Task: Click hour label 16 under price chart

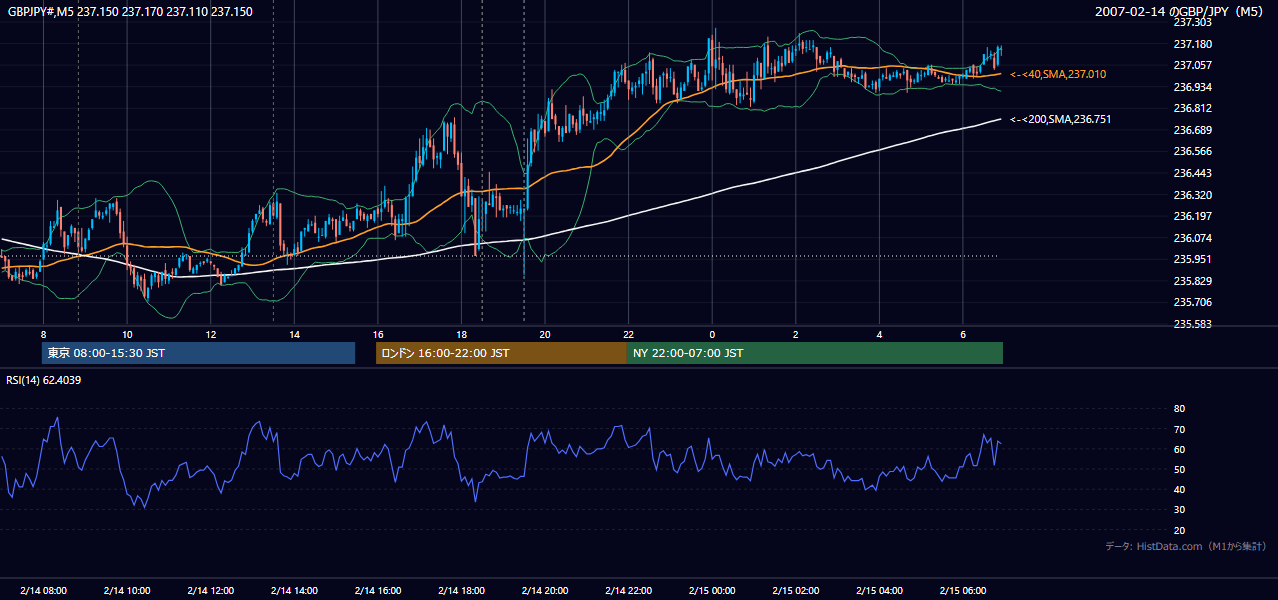Action: pyautogui.click(x=378, y=334)
